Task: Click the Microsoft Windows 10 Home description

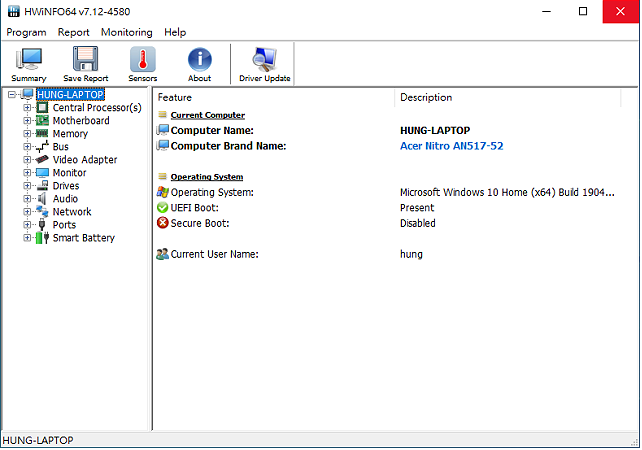Action: coord(507,192)
